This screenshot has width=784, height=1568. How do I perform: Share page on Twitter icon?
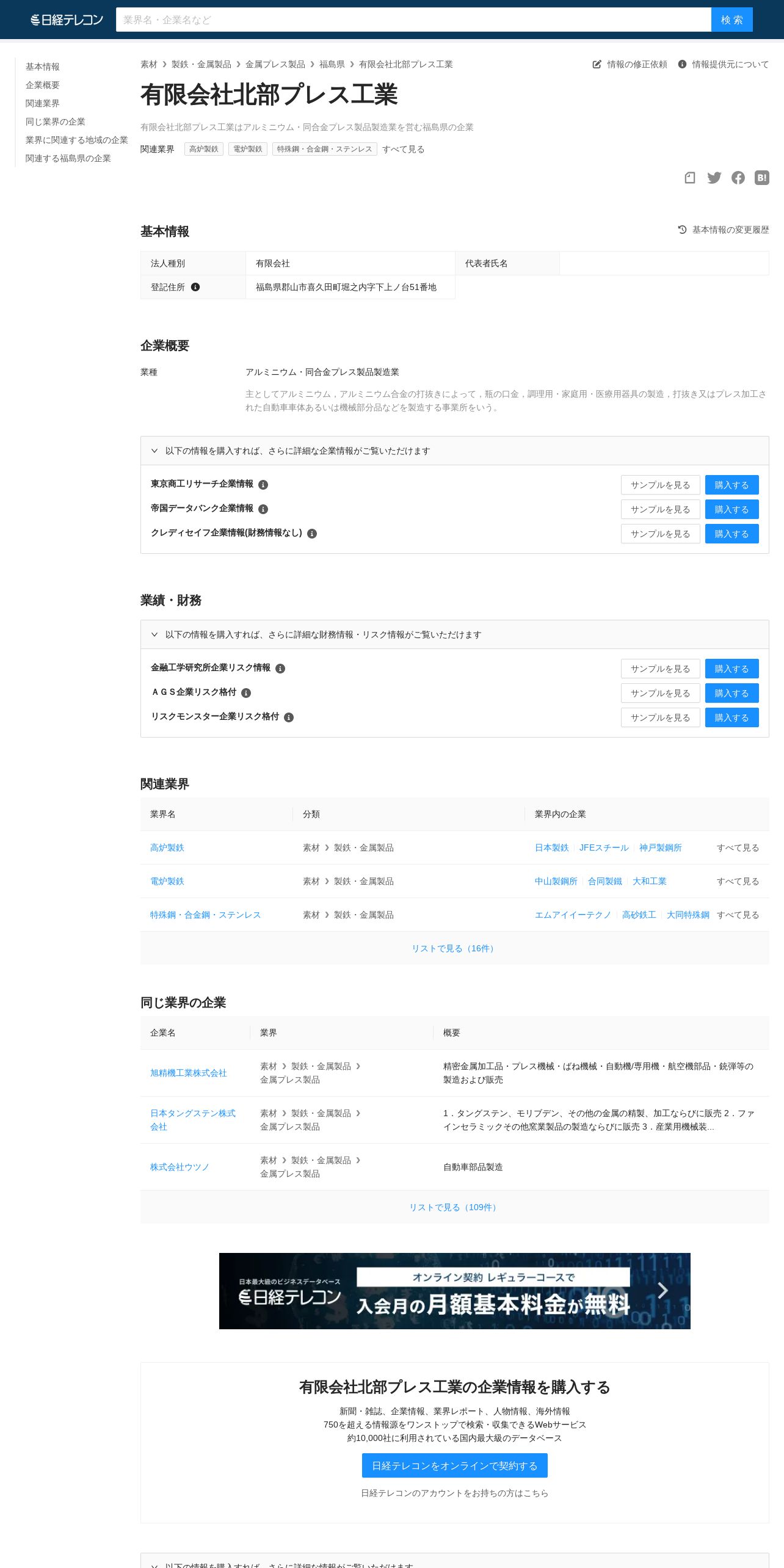pos(714,178)
